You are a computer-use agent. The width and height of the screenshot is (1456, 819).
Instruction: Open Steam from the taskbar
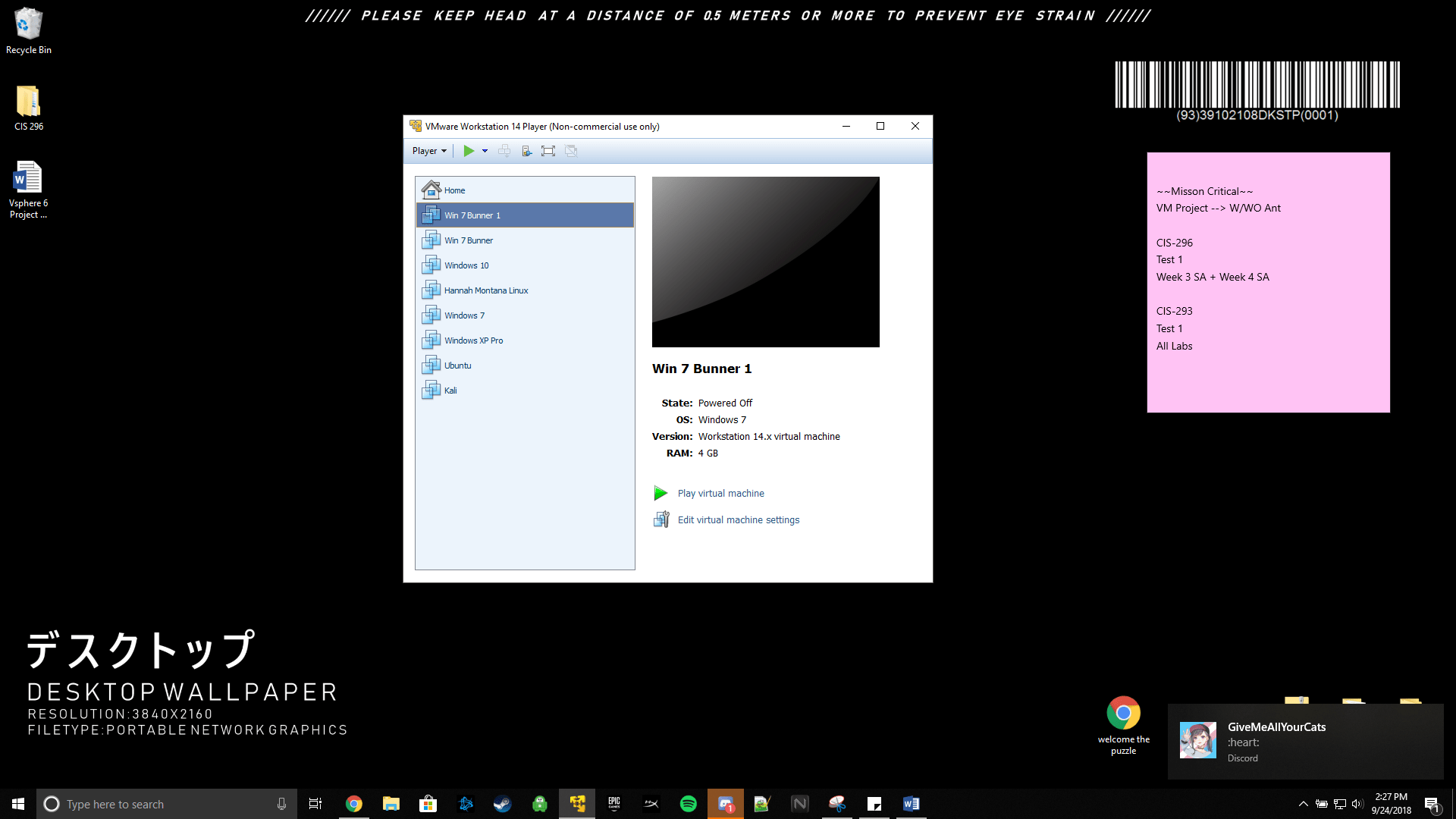tap(502, 804)
